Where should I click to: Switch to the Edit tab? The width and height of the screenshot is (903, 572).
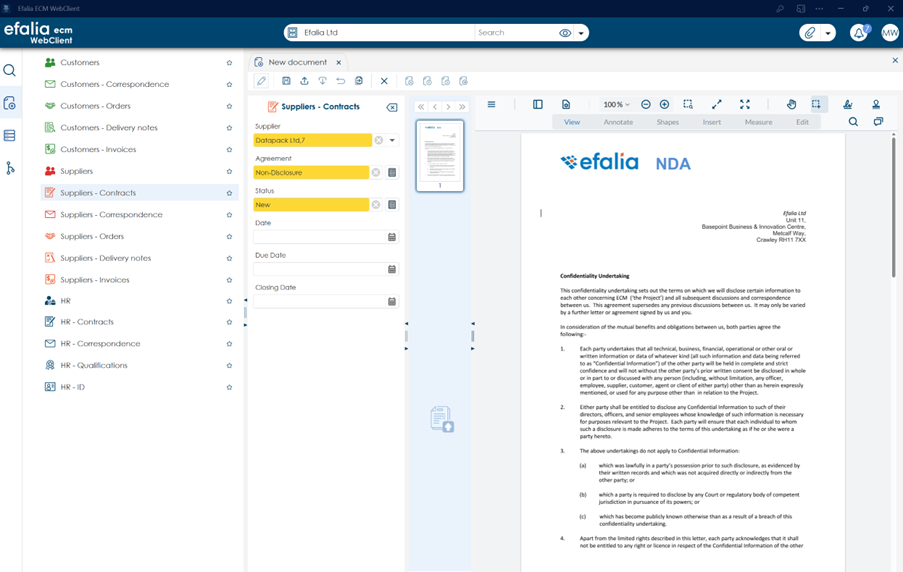coord(802,122)
